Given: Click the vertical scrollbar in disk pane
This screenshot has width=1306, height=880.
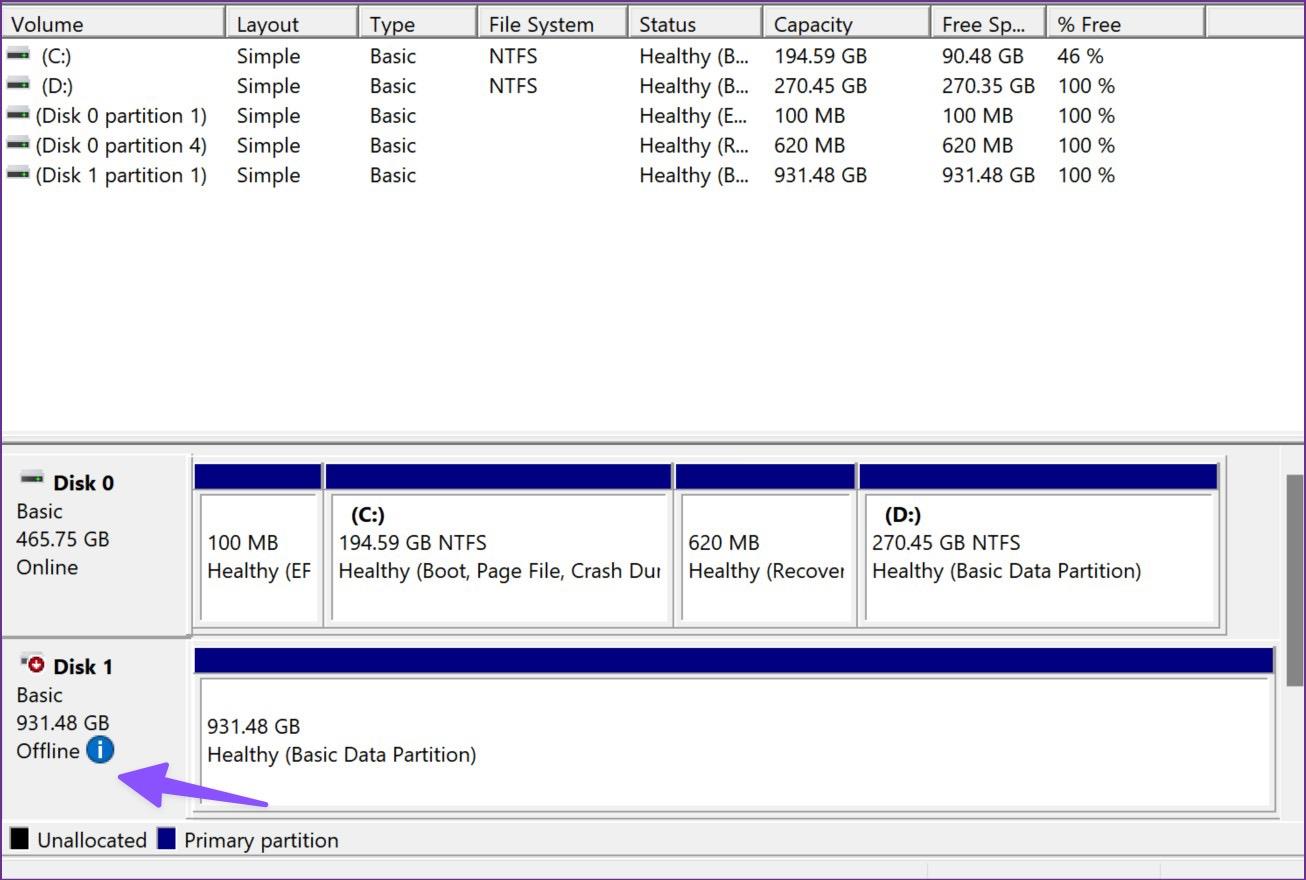Looking at the screenshot, I should pos(1294,580).
